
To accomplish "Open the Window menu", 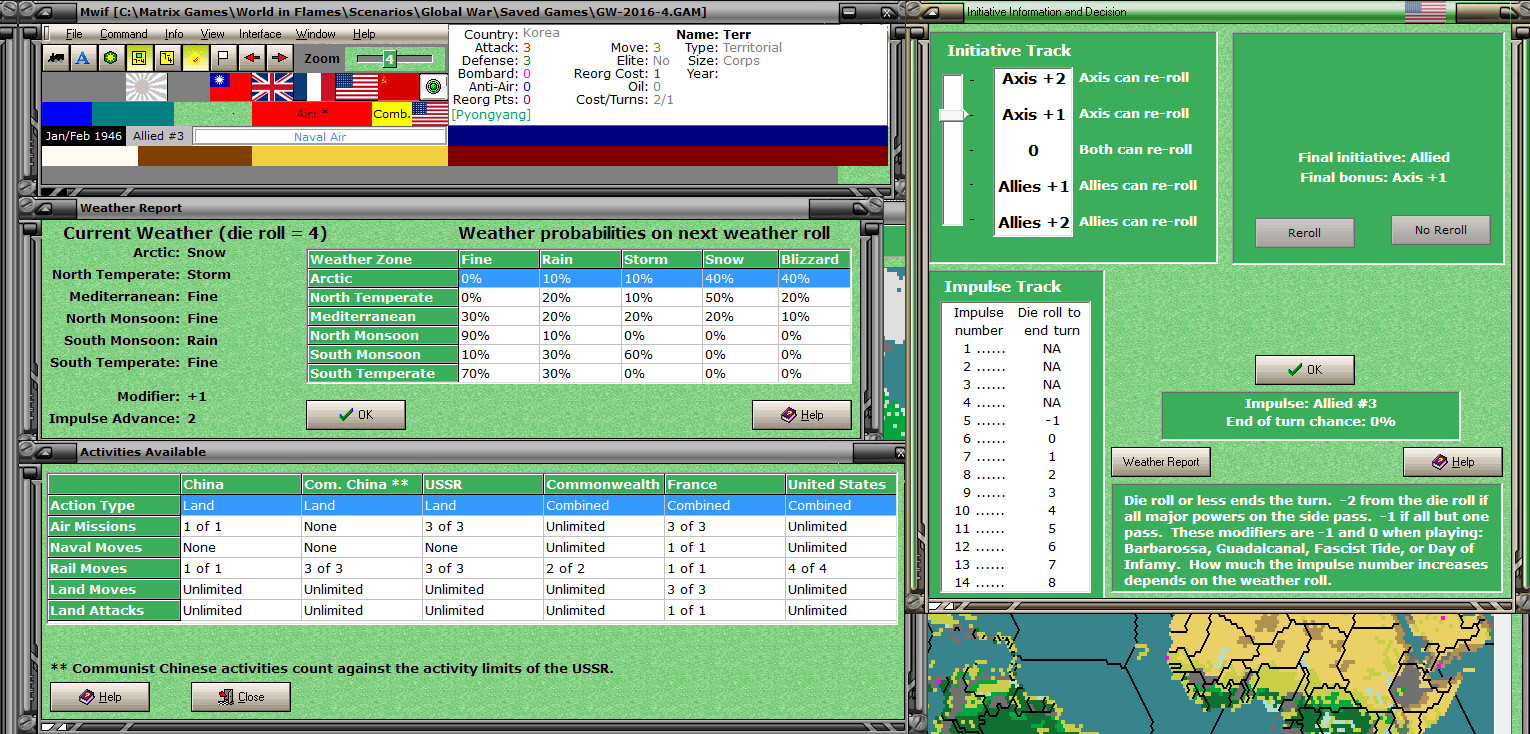I will pos(315,34).
